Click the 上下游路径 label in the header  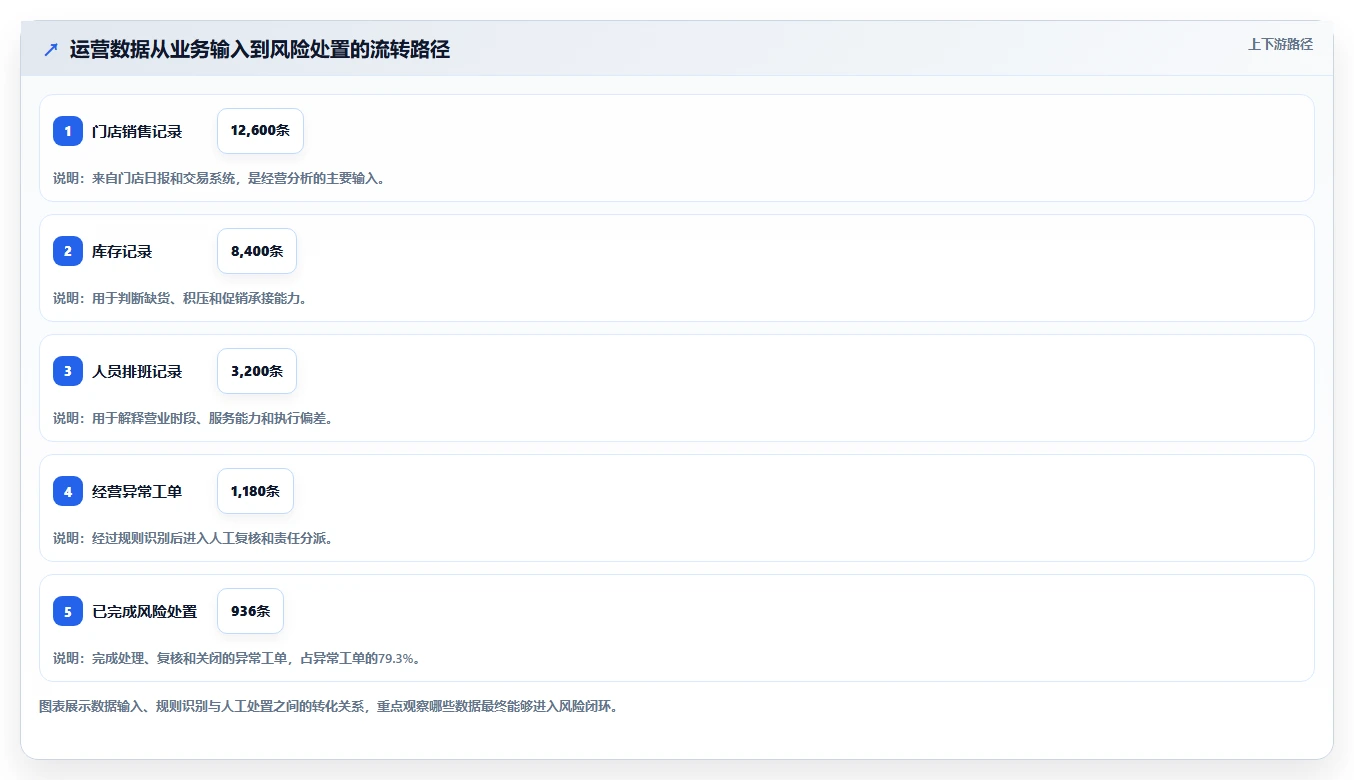pos(1280,44)
